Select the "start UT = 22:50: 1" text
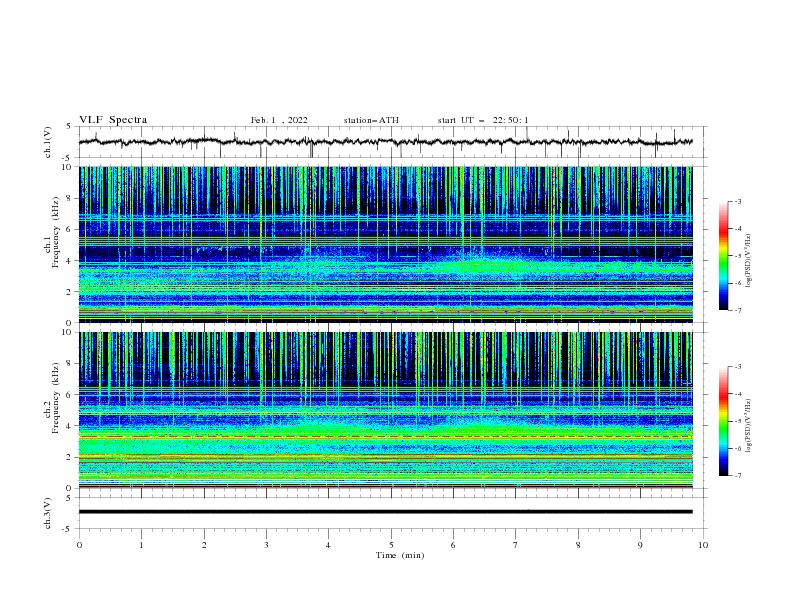The image size is (792, 612). point(483,120)
